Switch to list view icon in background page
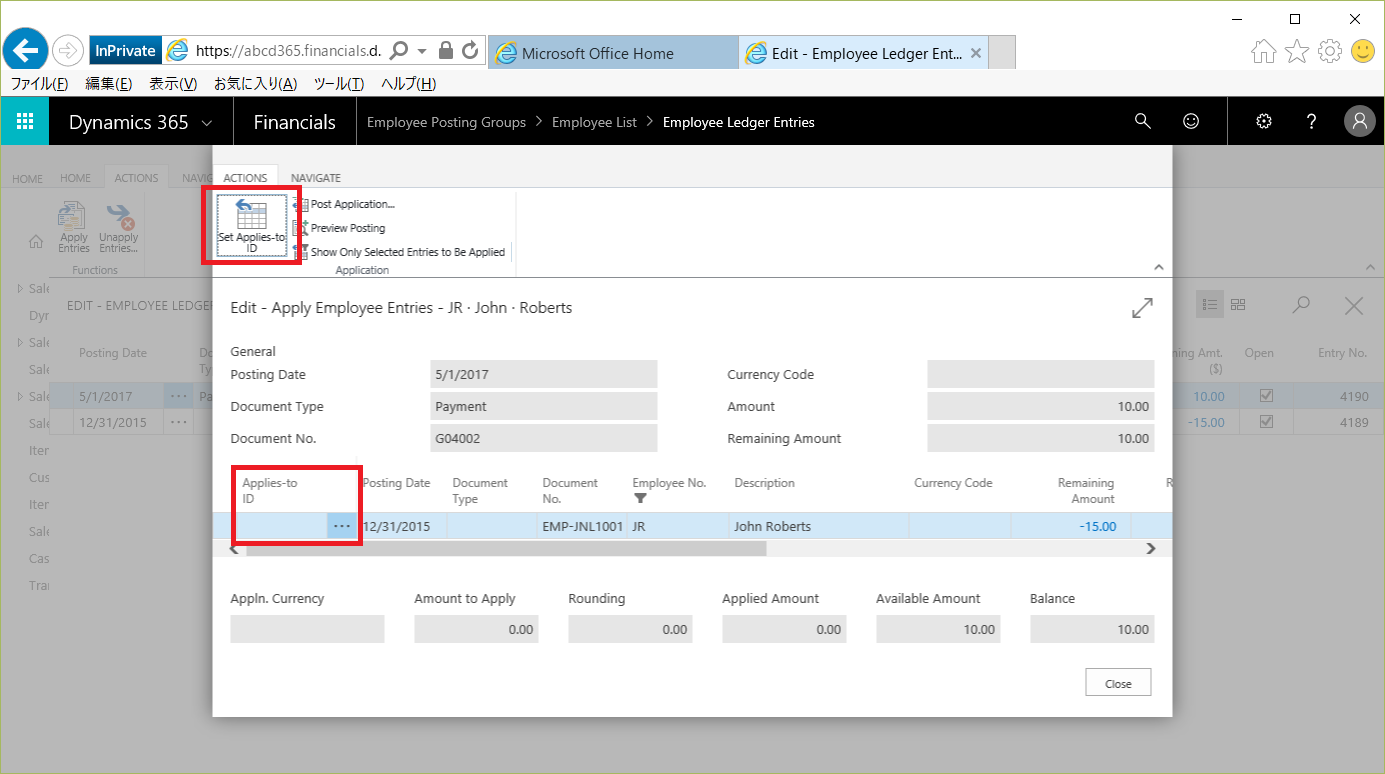The width and height of the screenshot is (1385, 774). click(x=1210, y=305)
